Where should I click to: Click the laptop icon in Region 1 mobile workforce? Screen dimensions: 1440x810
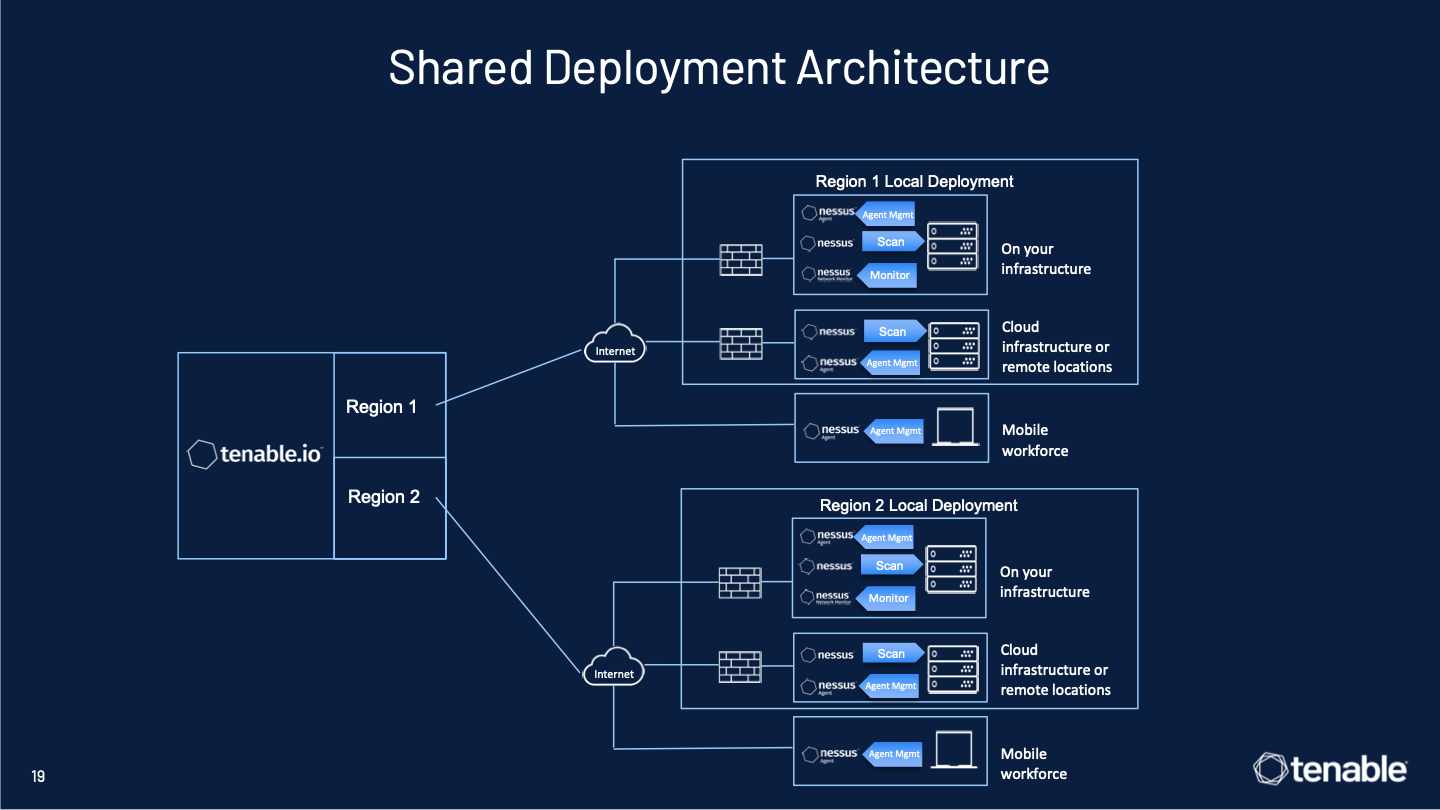956,428
